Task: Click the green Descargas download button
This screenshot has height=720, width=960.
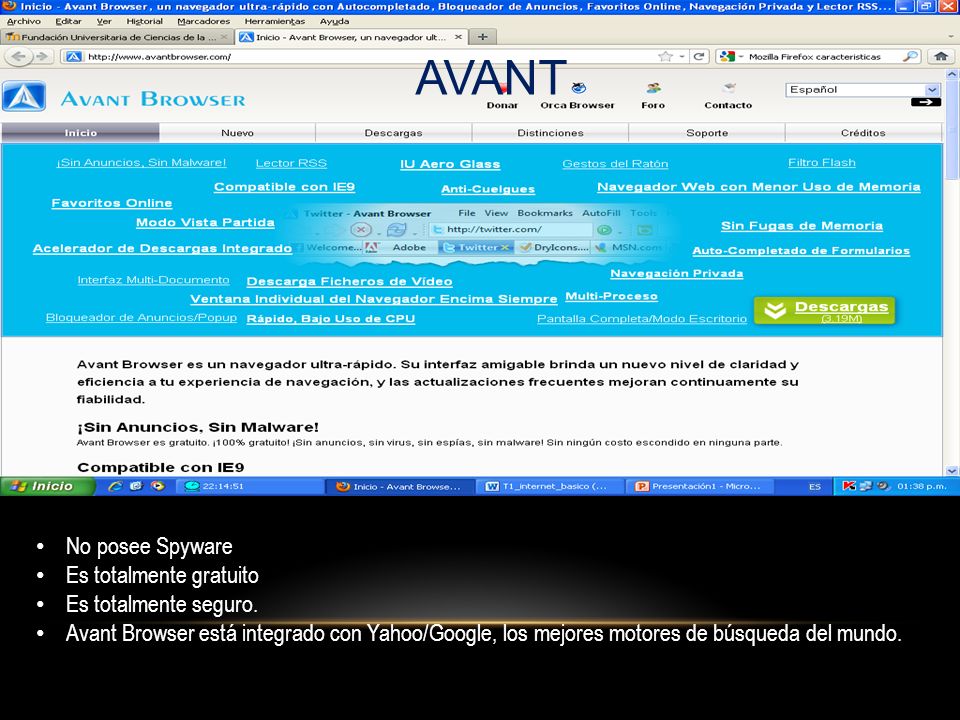Action: coord(825,310)
